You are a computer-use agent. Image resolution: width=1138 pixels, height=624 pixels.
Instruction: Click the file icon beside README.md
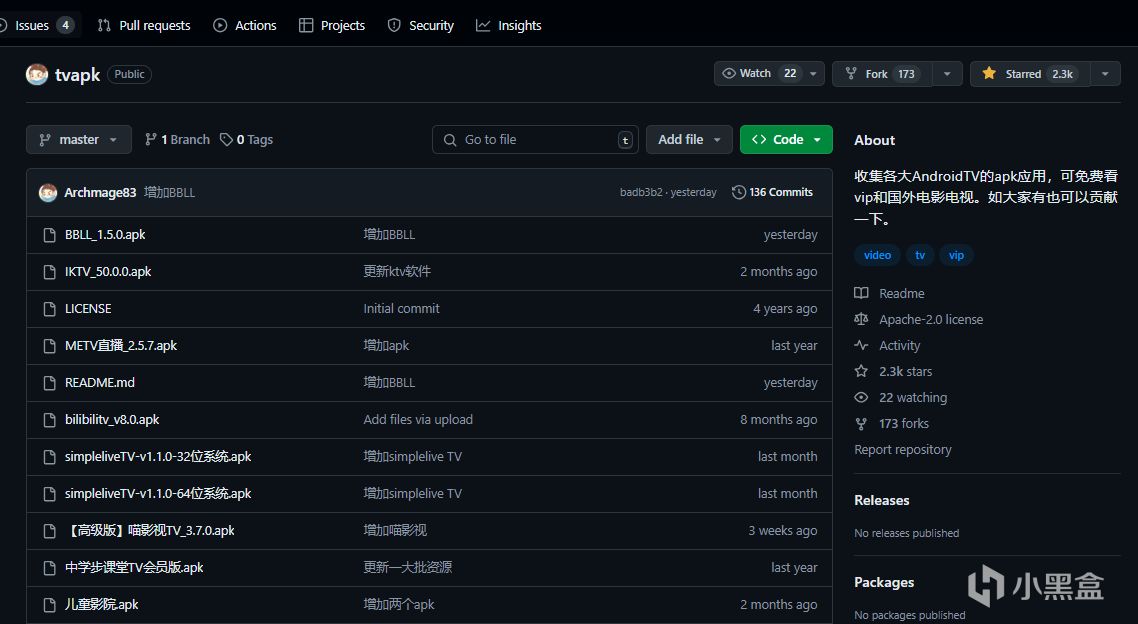click(49, 383)
